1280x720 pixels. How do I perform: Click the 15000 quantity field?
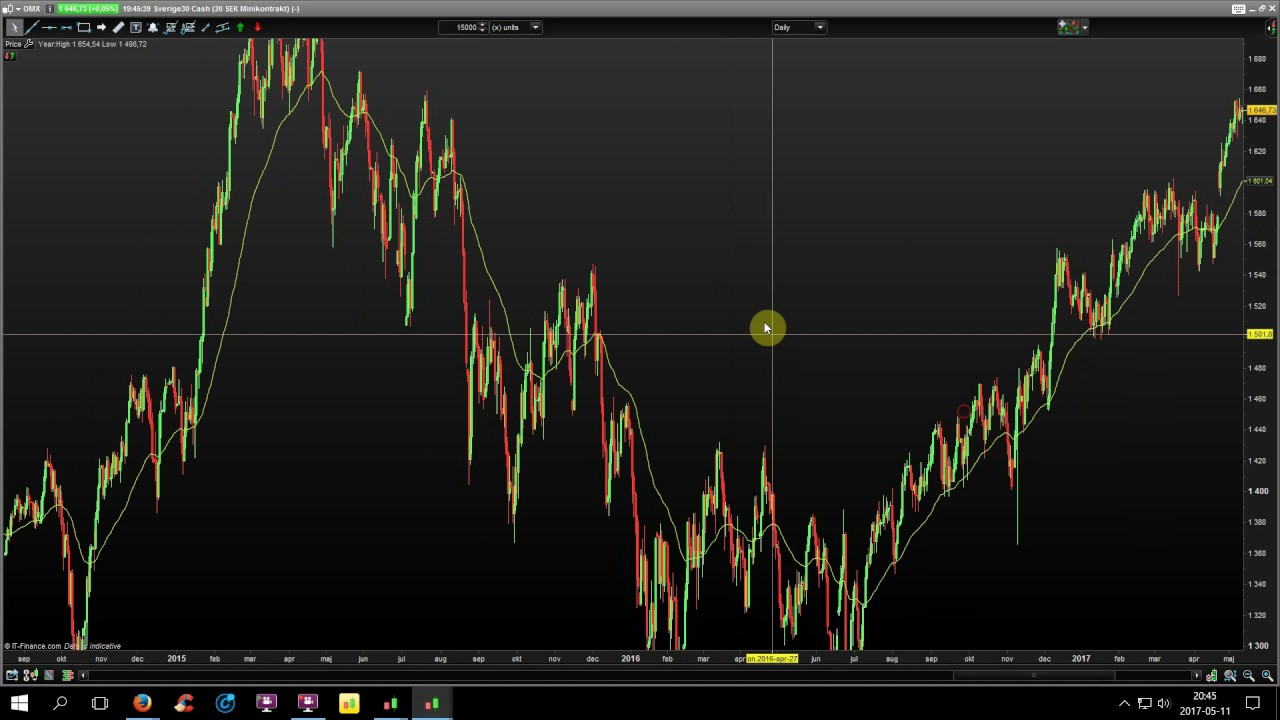pos(462,27)
